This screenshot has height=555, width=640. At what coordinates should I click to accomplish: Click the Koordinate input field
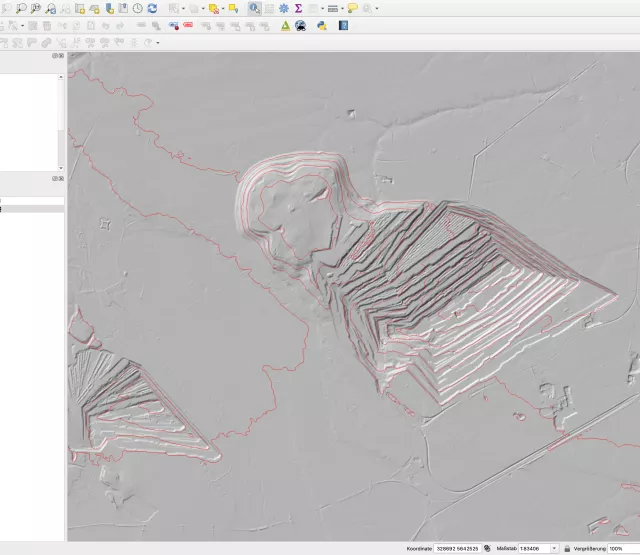click(x=457, y=549)
